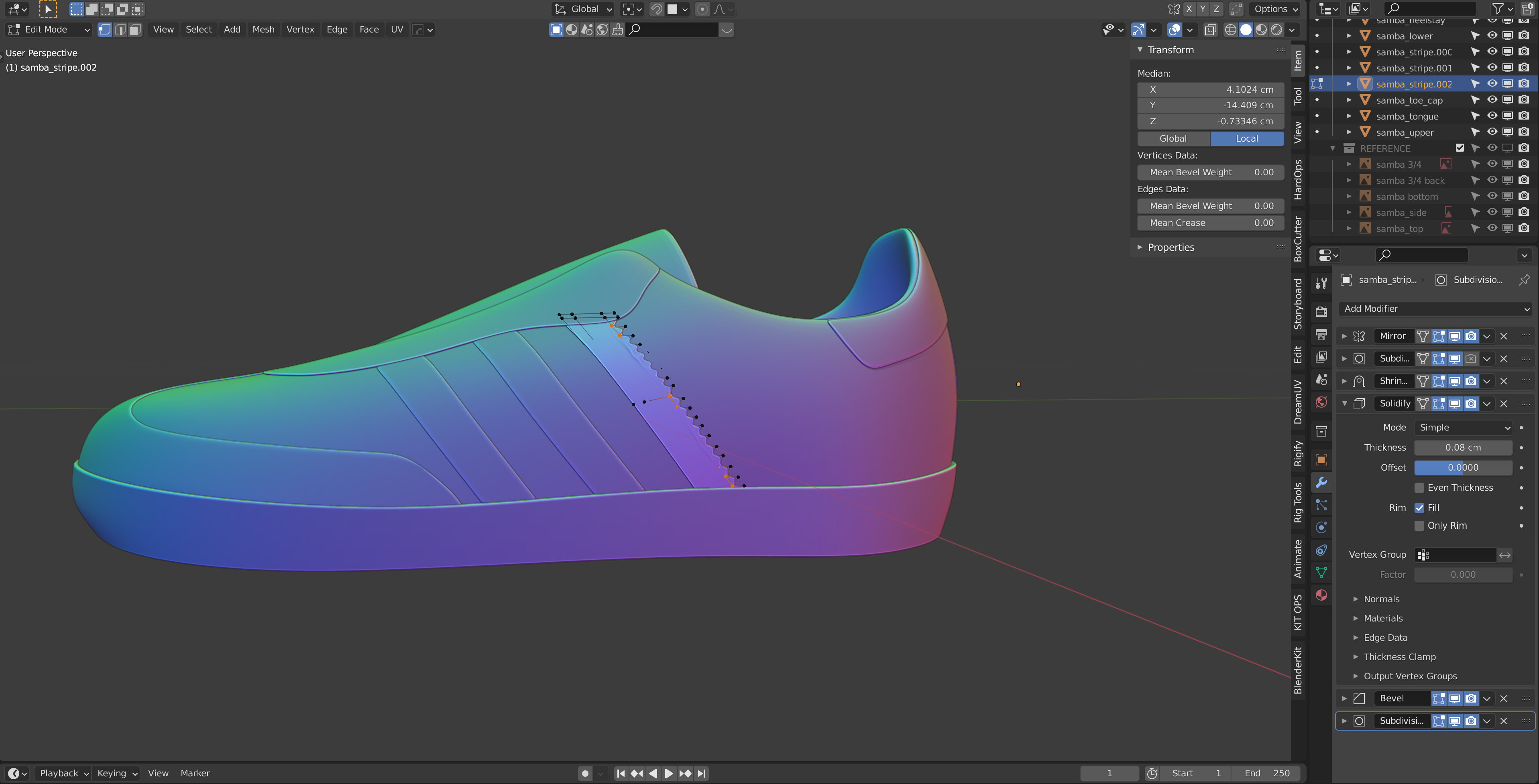This screenshot has width=1539, height=784.
Task: Toggle Mirror modifier viewport display
Action: coord(1455,336)
